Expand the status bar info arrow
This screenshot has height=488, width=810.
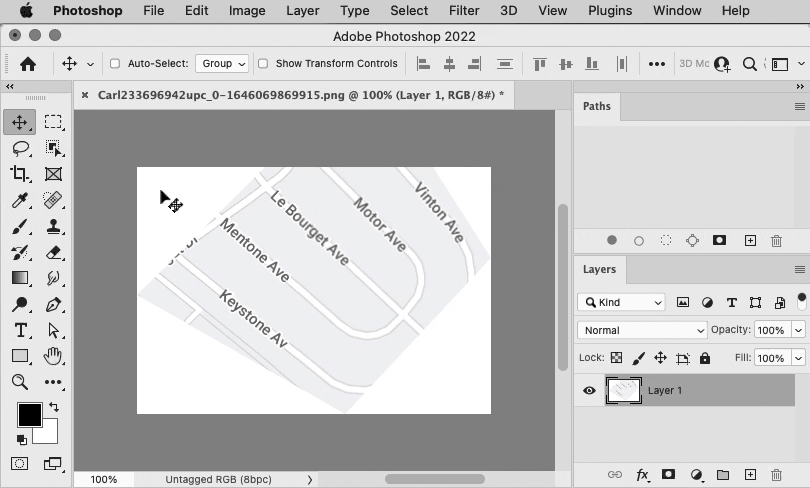(x=309, y=480)
